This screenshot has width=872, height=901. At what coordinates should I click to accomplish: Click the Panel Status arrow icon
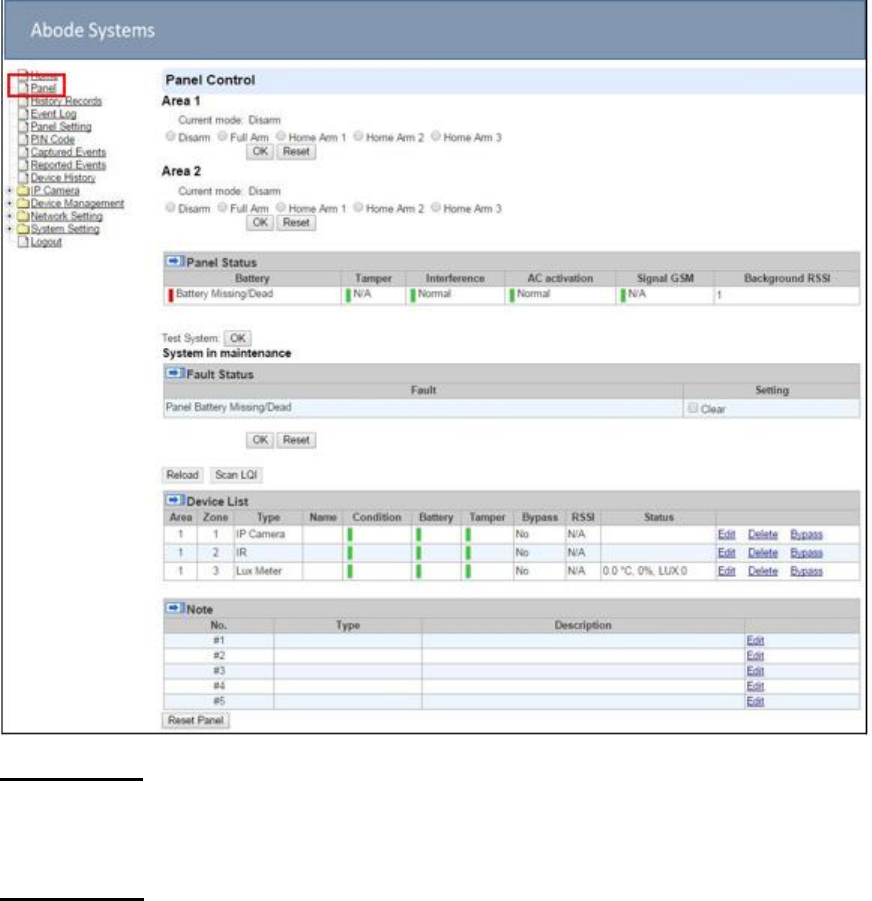pos(175,261)
